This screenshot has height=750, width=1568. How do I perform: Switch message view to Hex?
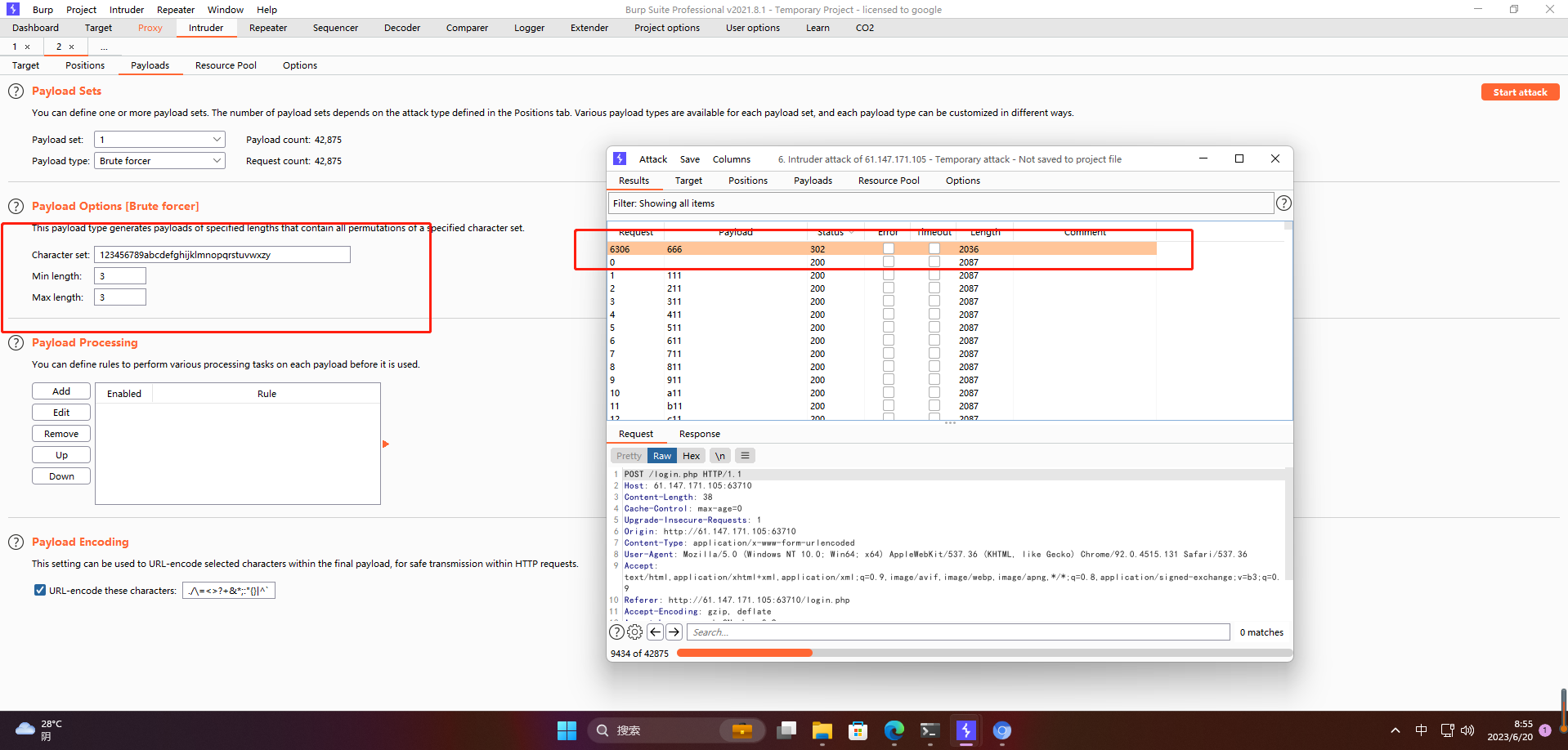pos(692,456)
